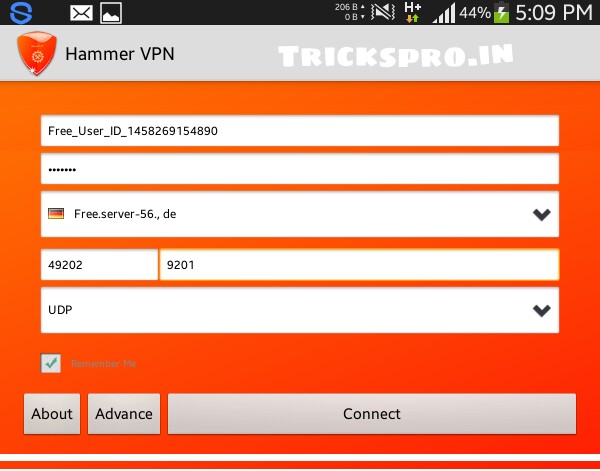Click the German flag icon in server field

pyautogui.click(x=56, y=213)
